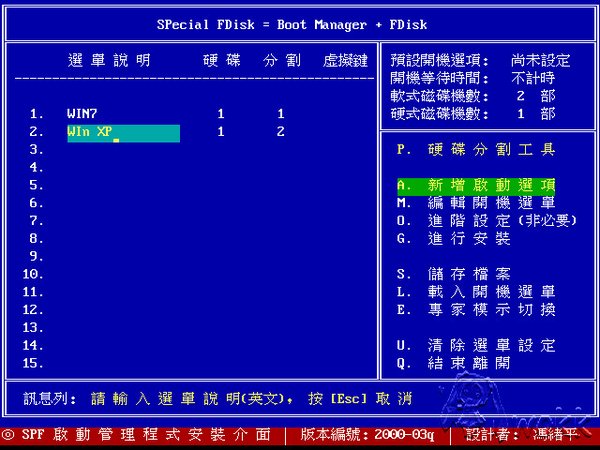Click the 版本編號: 2000-03q status entry

[368, 435]
